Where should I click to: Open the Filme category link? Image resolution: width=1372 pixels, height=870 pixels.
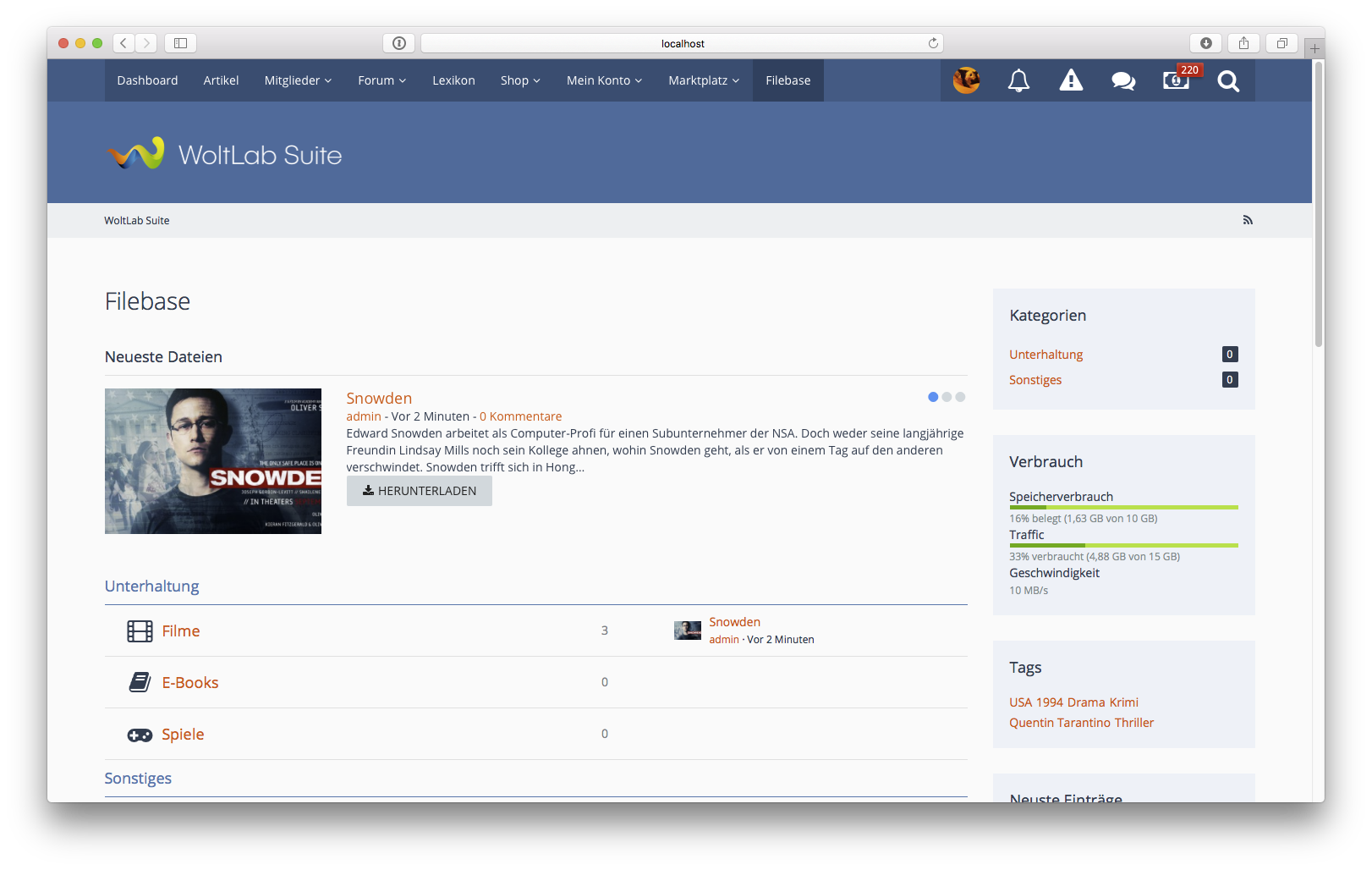(181, 631)
